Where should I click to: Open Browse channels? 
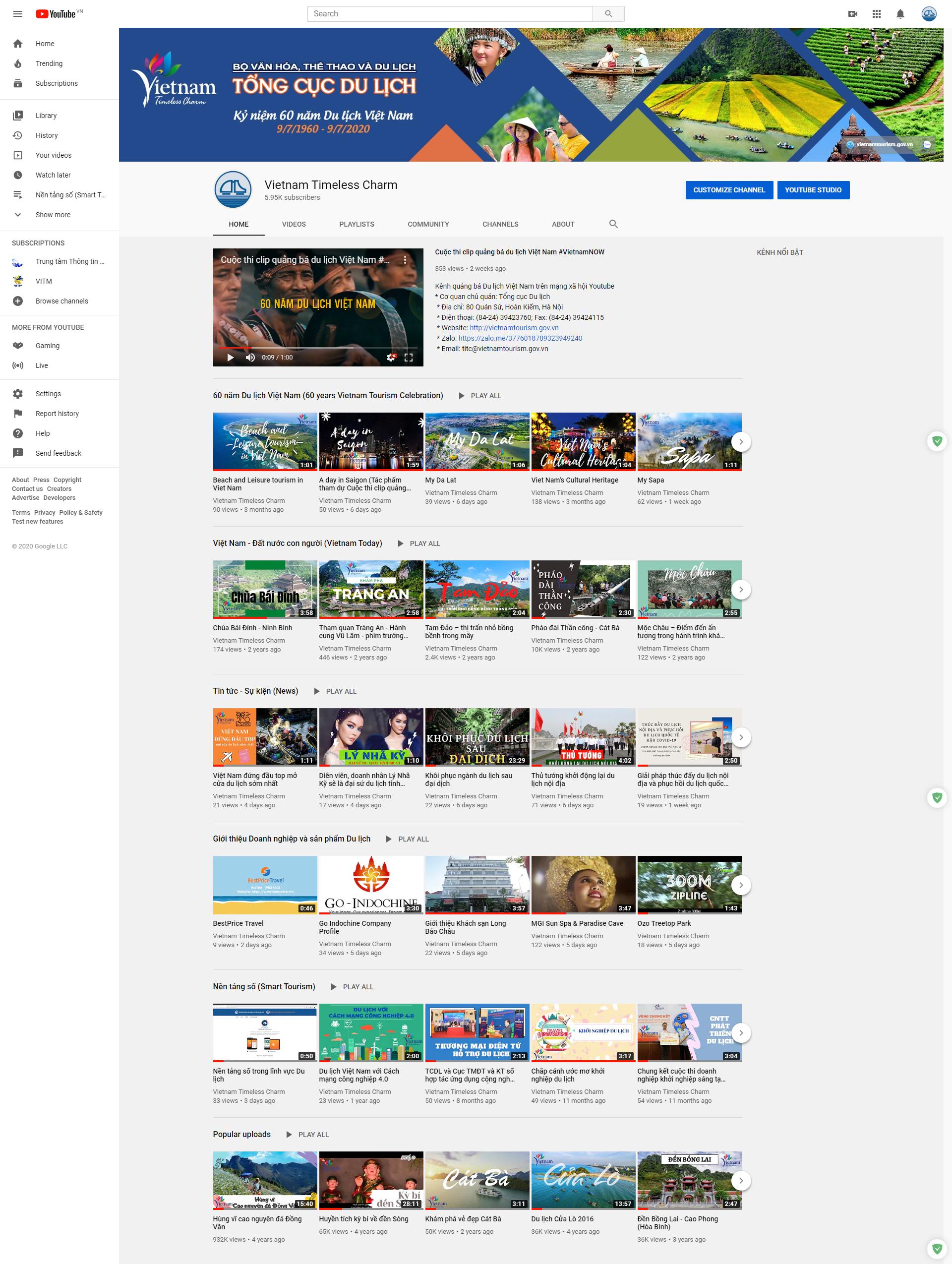coord(59,301)
